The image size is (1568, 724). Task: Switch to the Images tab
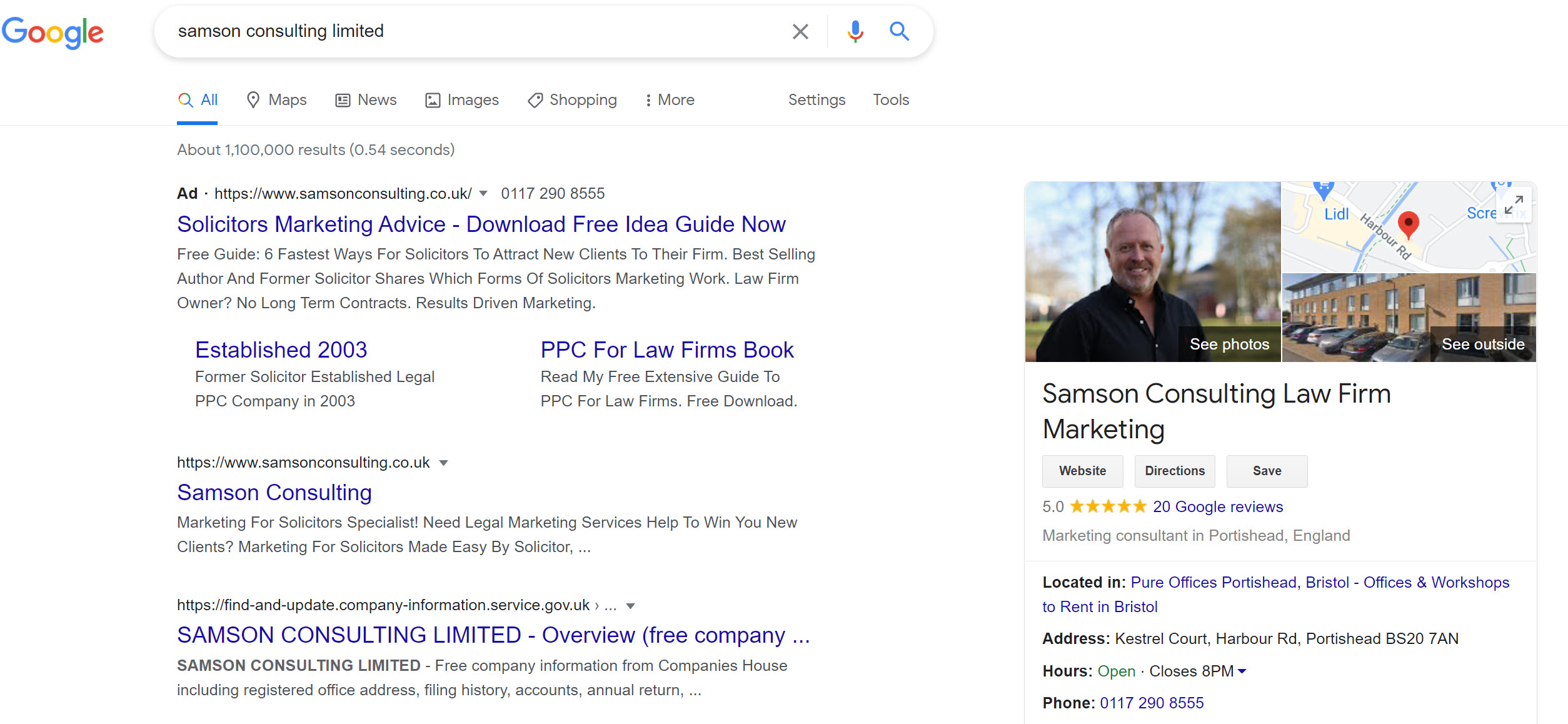pyautogui.click(x=462, y=100)
